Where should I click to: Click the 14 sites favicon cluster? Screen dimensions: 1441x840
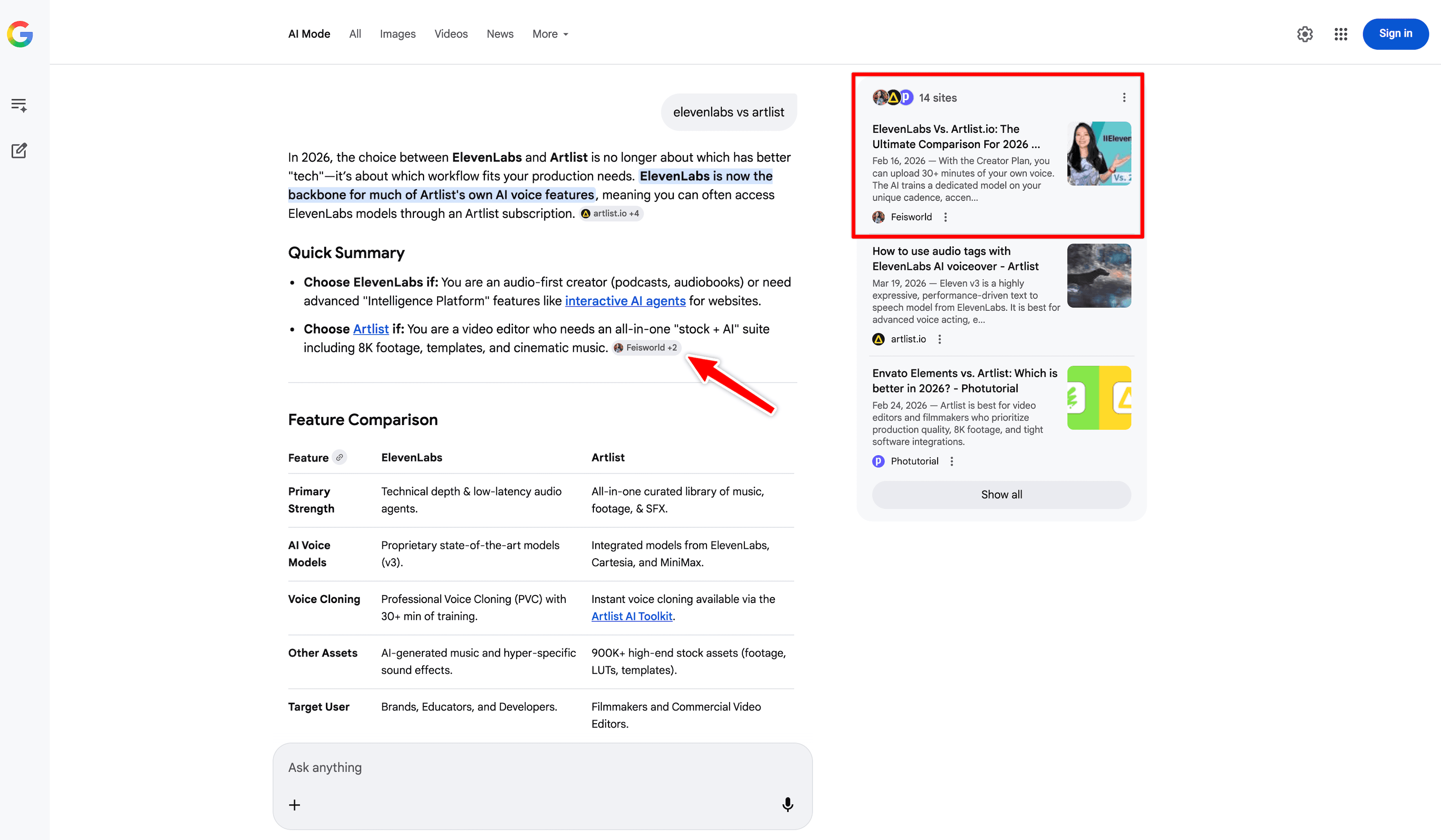[x=893, y=98]
